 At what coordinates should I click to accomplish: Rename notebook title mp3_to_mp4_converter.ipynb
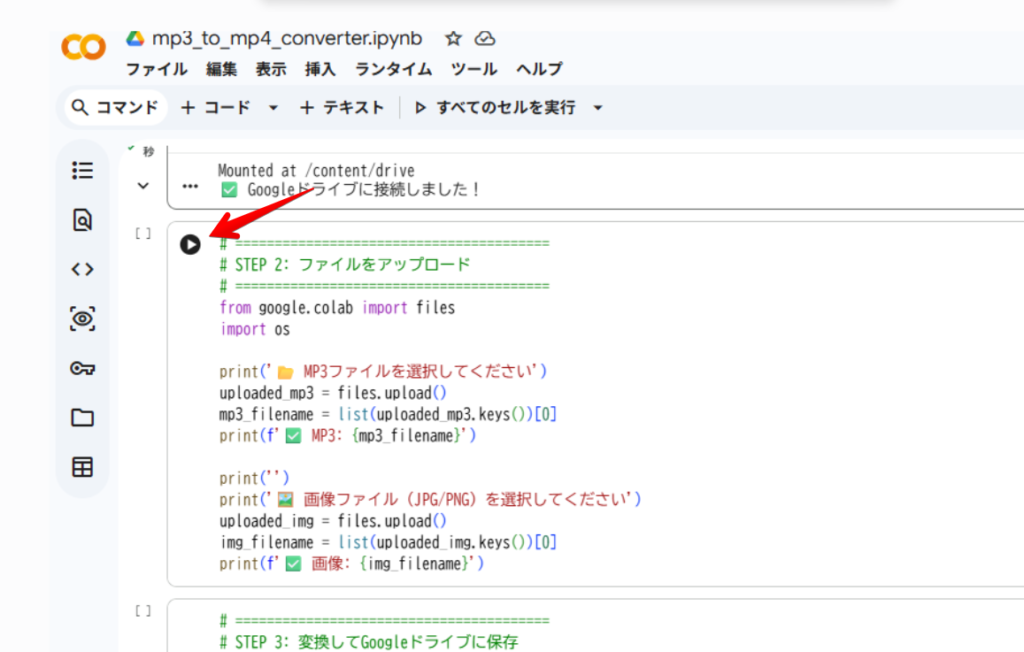point(287,39)
